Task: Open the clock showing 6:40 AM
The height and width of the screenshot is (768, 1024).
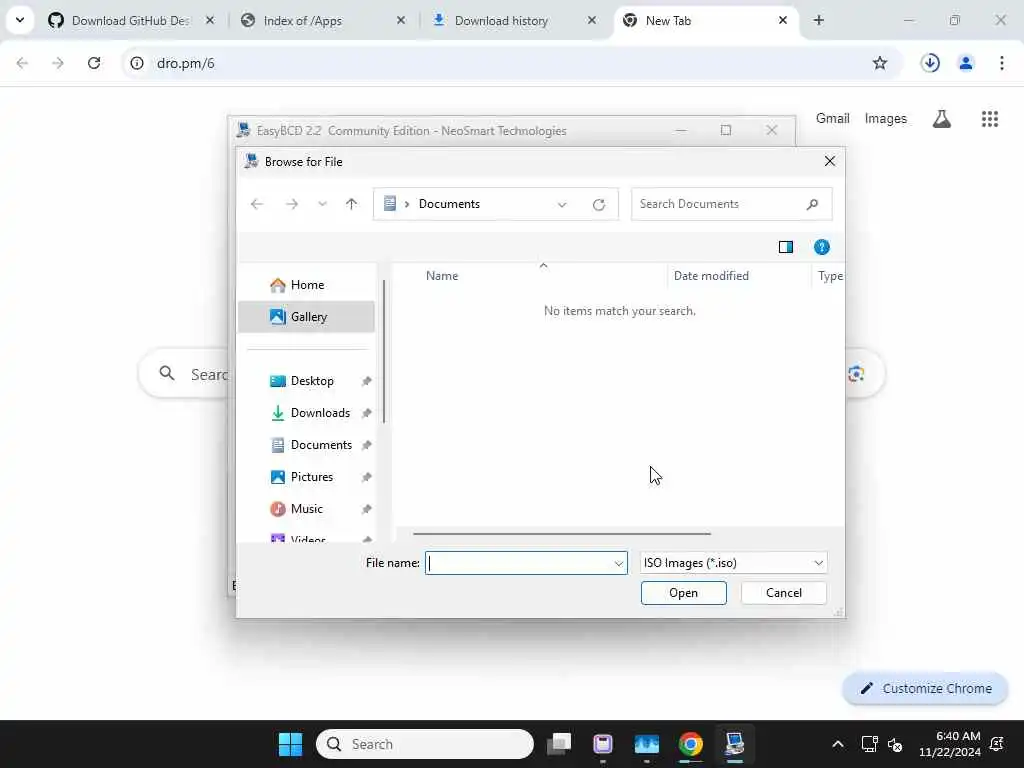Action: (950, 744)
